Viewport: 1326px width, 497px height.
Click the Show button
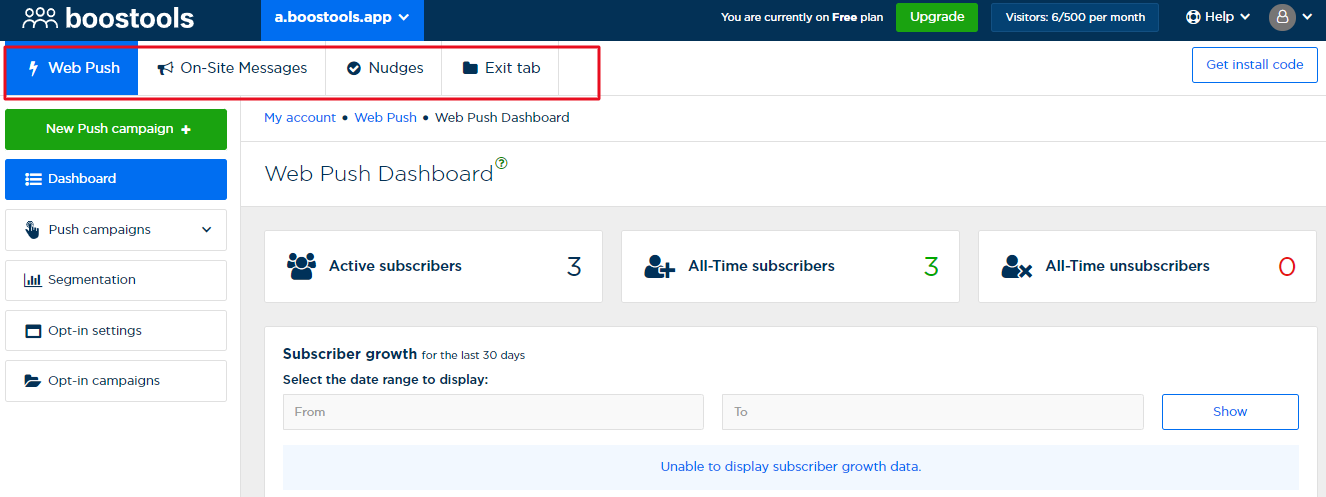coord(1230,412)
